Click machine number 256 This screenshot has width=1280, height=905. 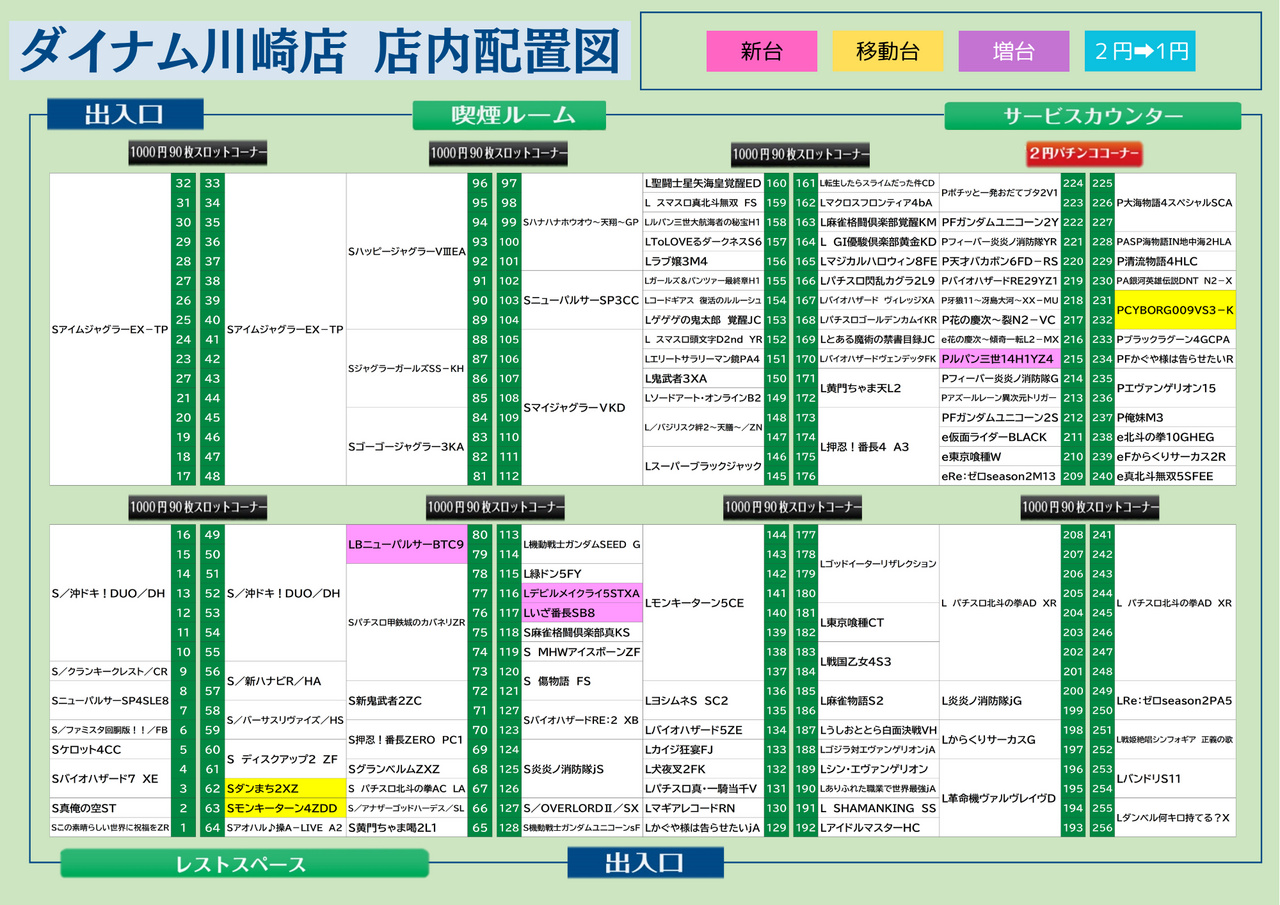(x=1102, y=828)
